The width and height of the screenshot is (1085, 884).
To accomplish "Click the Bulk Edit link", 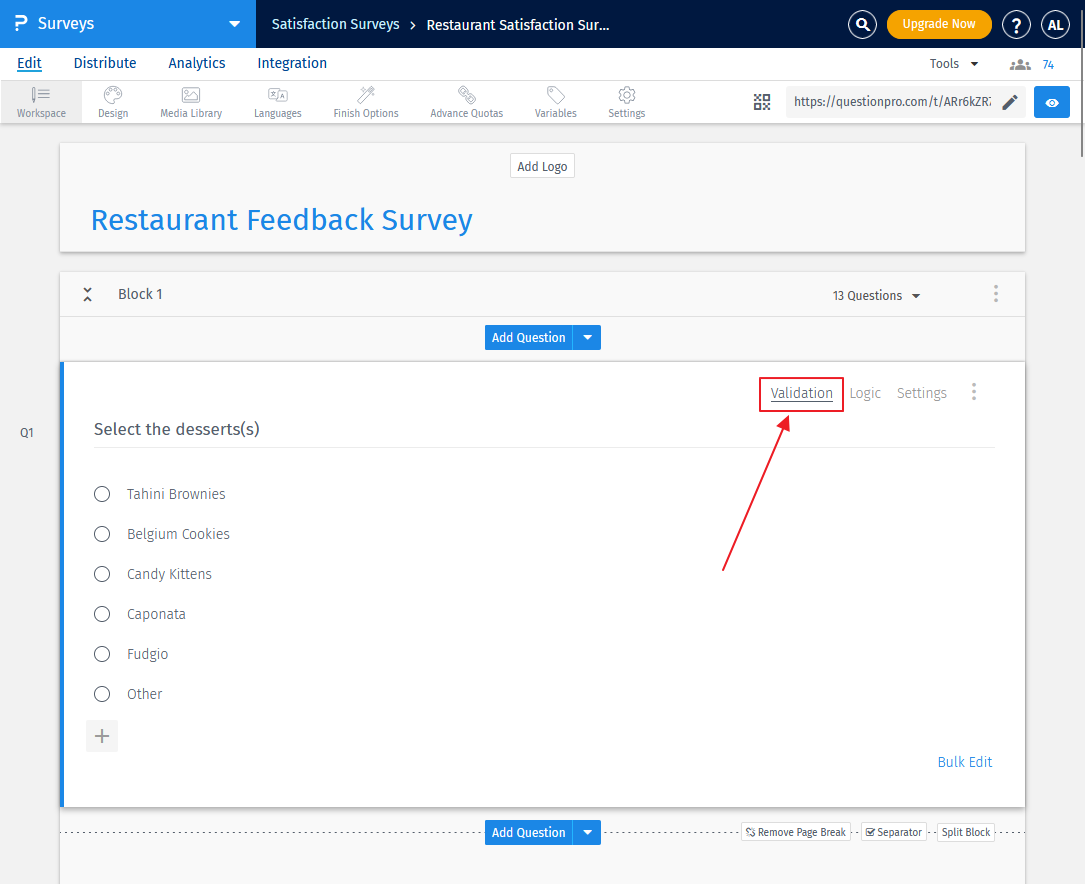I will (x=964, y=761).
